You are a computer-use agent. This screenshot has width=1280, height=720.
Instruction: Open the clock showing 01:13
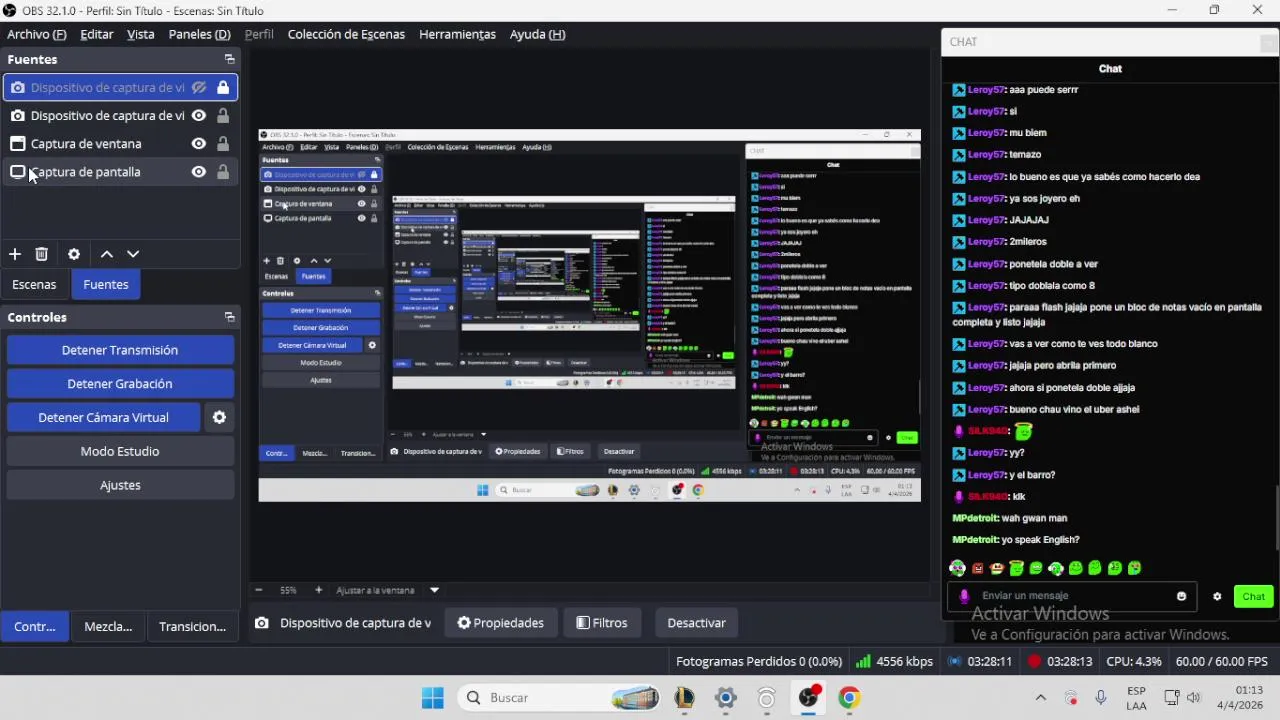coord(1240,698)
